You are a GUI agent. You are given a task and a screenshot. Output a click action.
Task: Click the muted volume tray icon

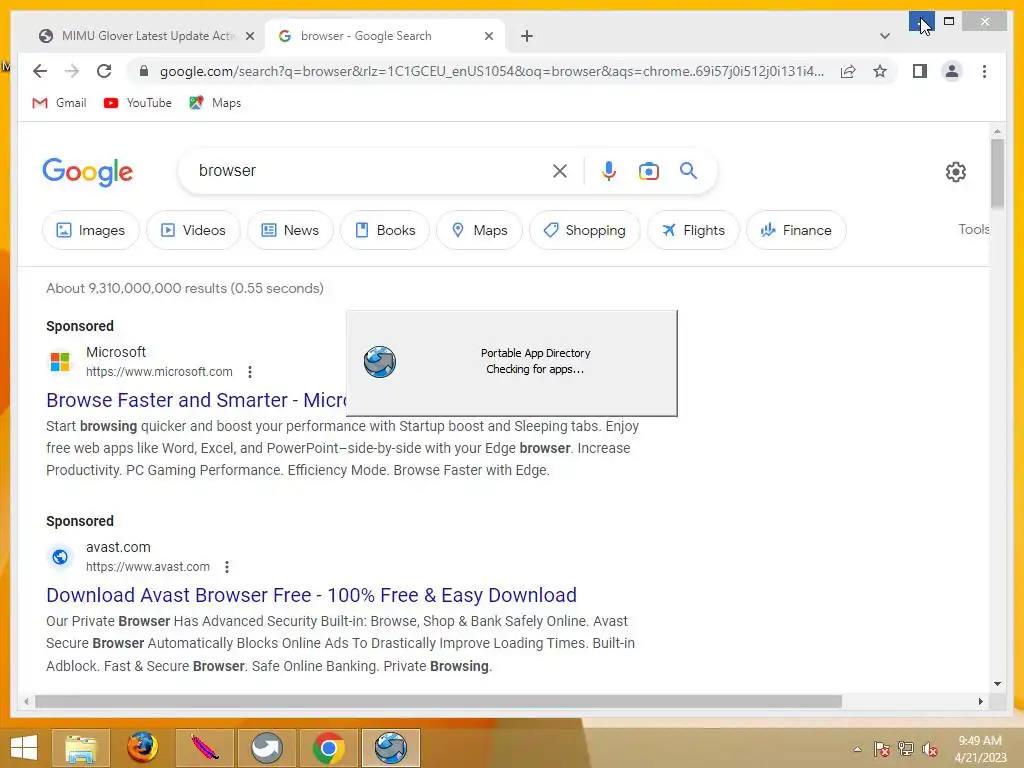pyautogui.click(x=930, y=749)
